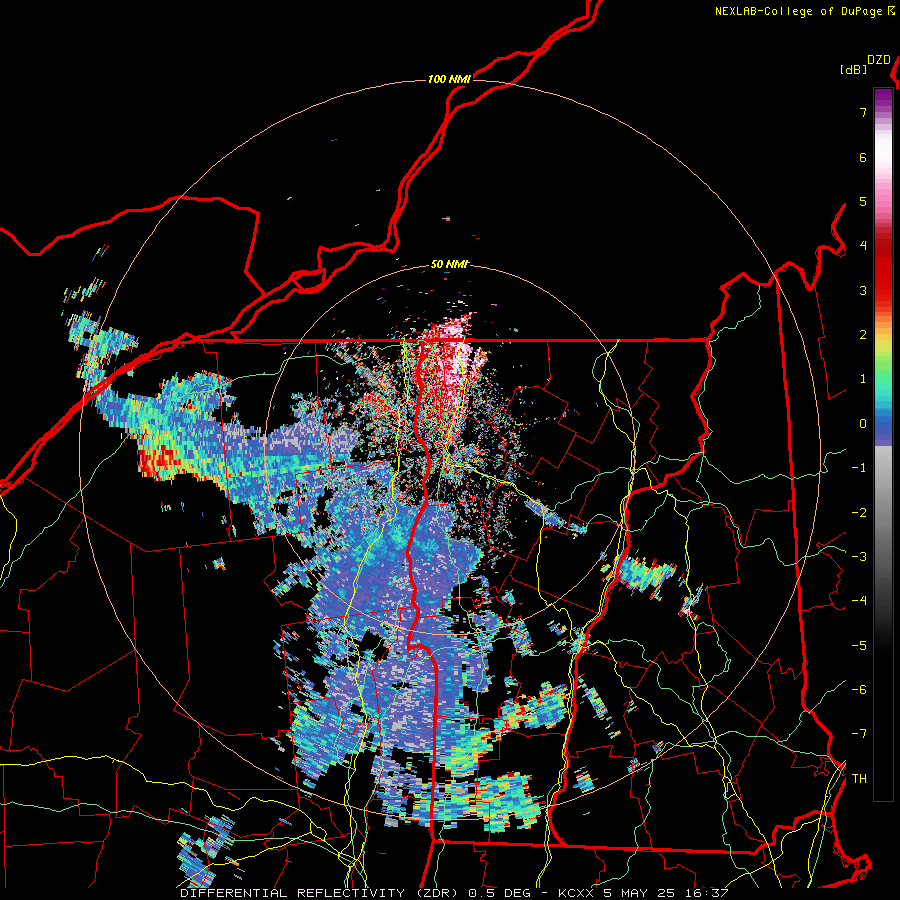The width and height of the screenshot is (900, 900).
Task: Click the 7 value on the color scale
Action: [x=863, y=112]
